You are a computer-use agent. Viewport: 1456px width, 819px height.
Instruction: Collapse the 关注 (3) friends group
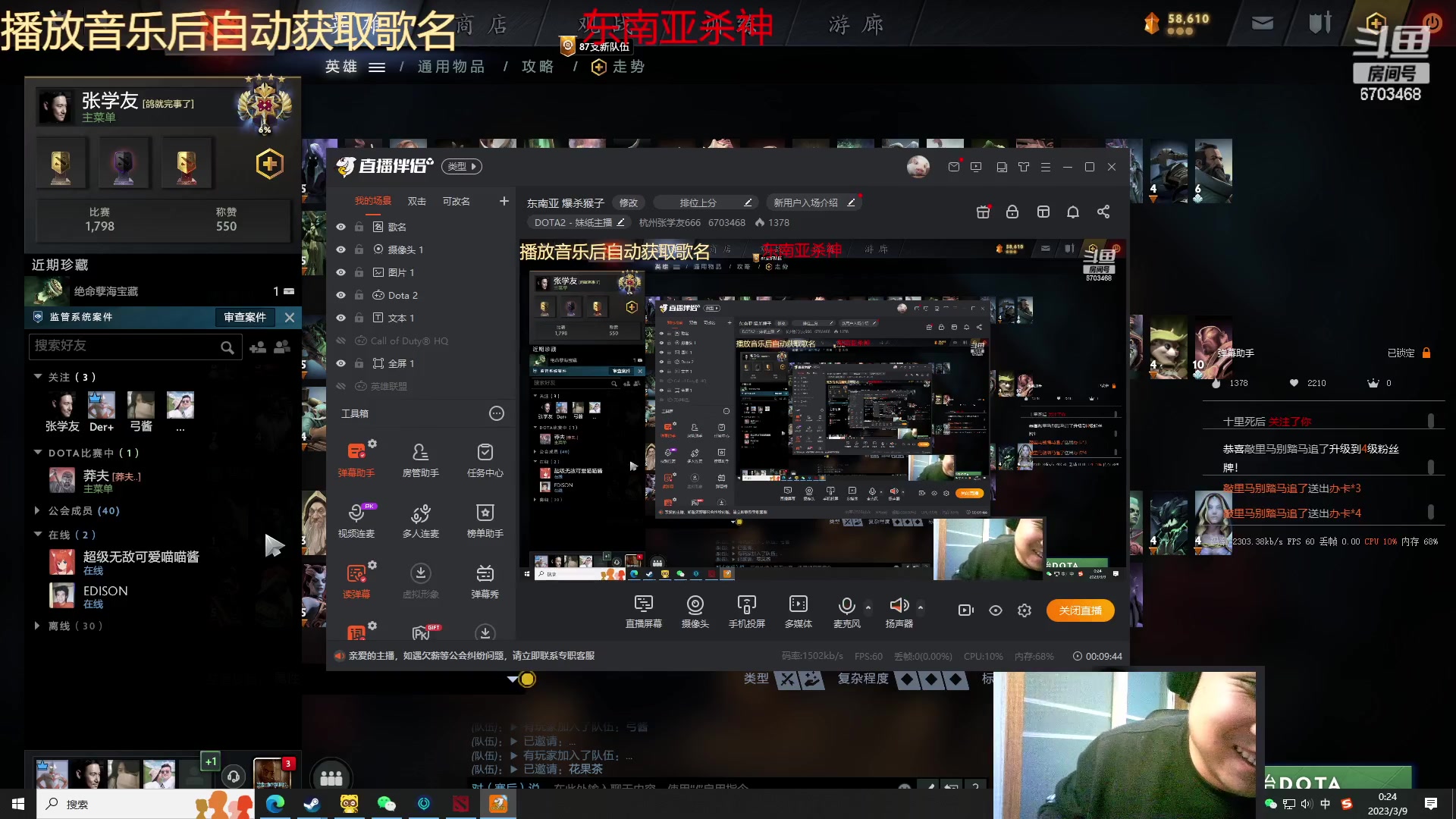point(38,376)
